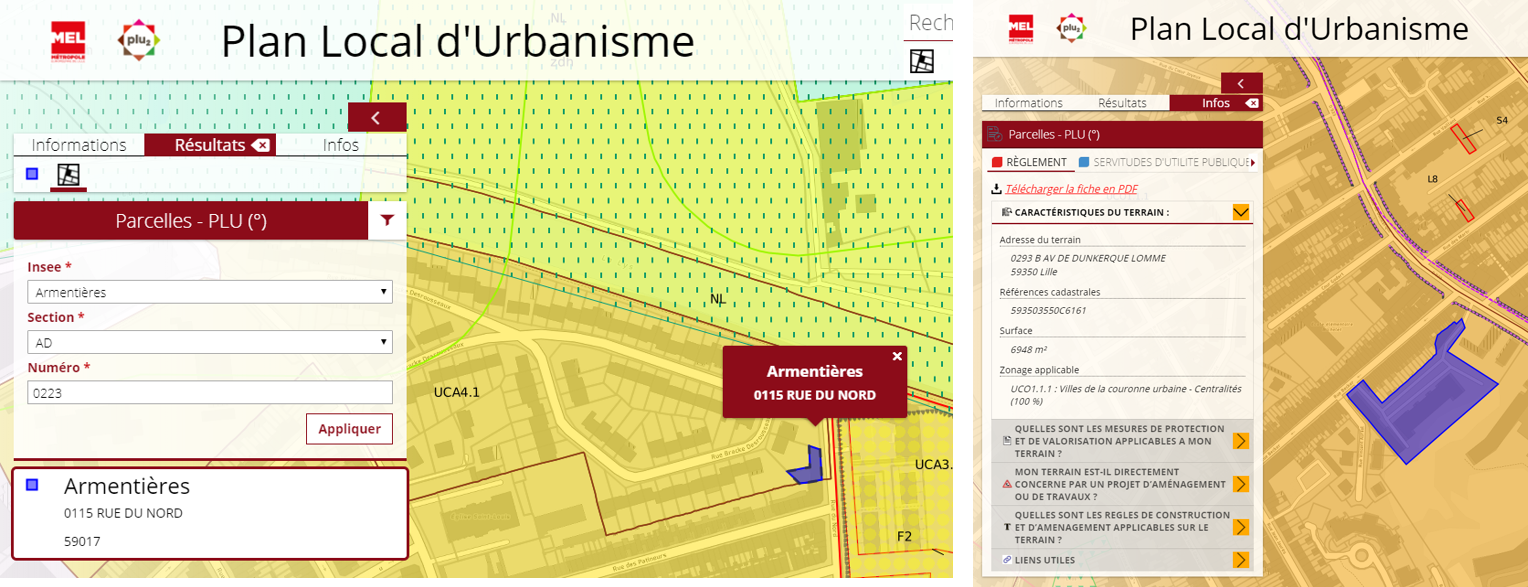Toggle the blue layer square under Informations tab
Image resolution: width=1528 pixels, height=587 pixels.
point(32,174)
